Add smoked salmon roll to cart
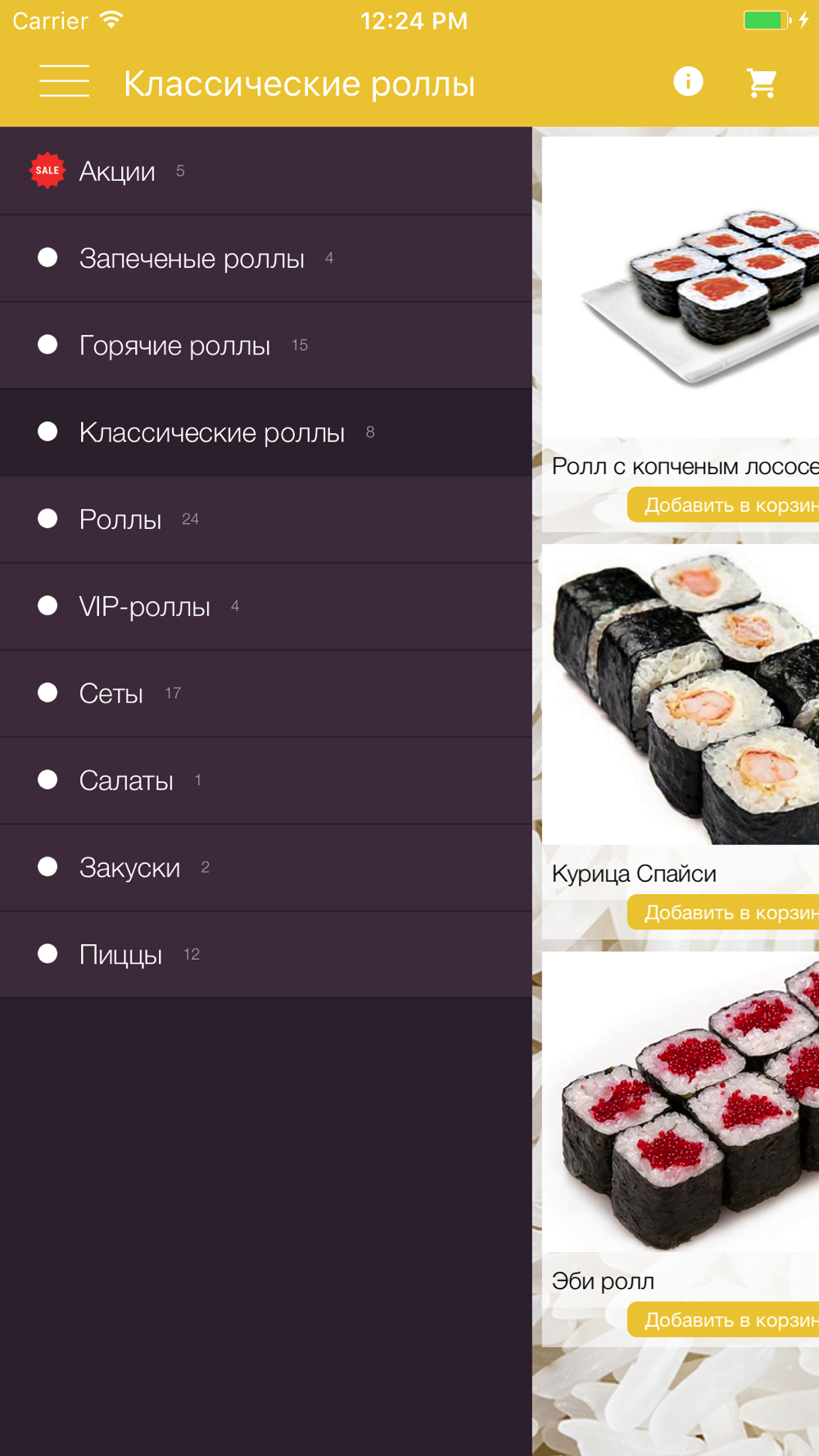Image resolution: width=819 pixels, height=1456 pixels. pyautogui.click(x=724, y=504)
